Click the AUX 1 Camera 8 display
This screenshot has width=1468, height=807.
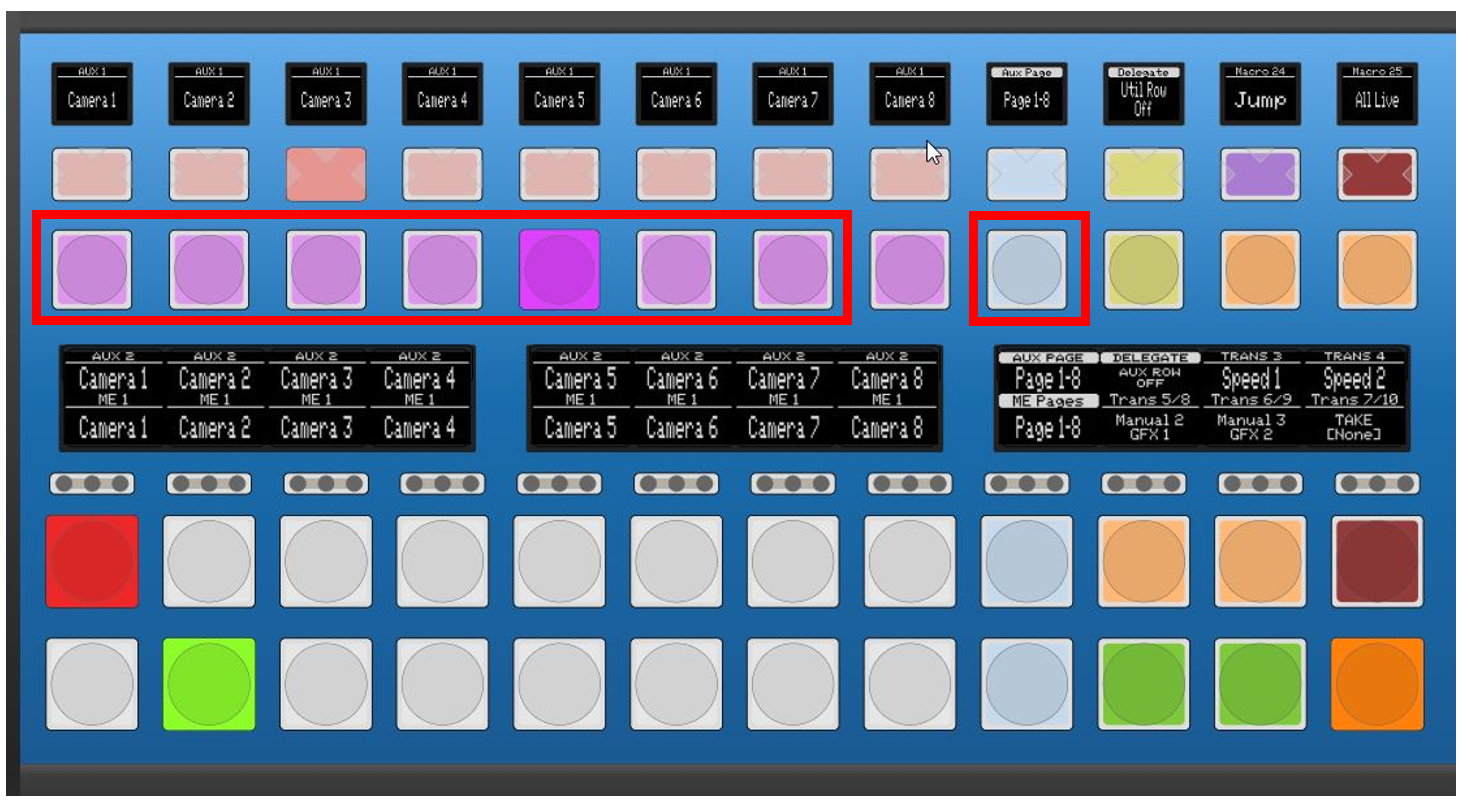coord(910,94)
